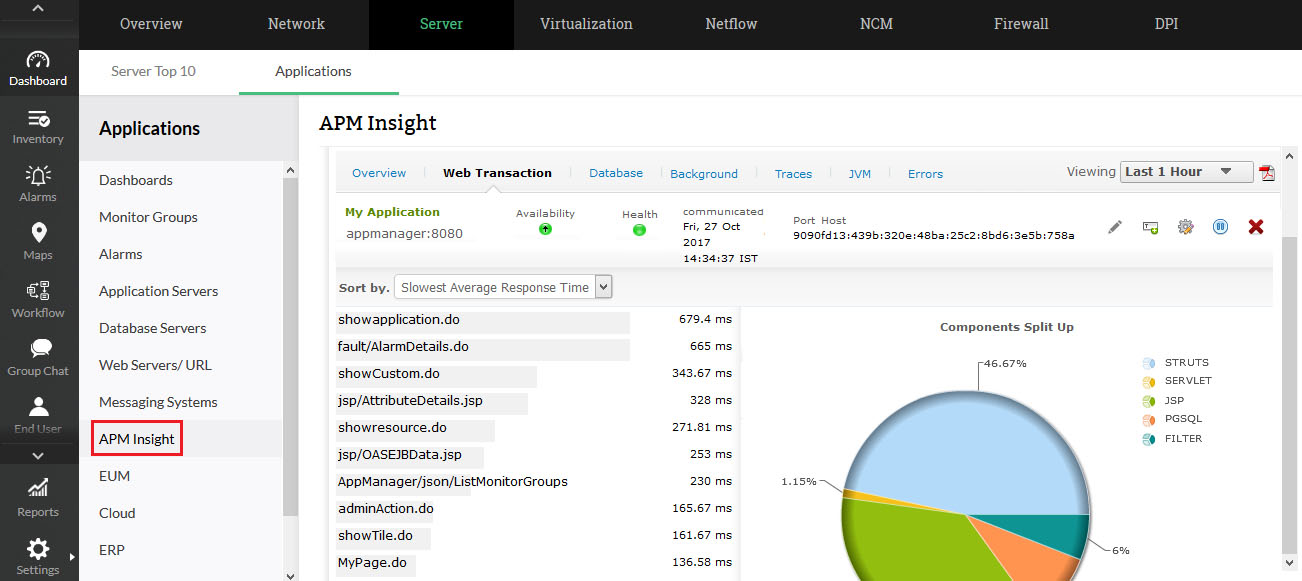The width and height of the screenshot is (1302, 581).
Task: Open the Sort by Slowest Average Response Time dropdown
Action: [503, 287]
